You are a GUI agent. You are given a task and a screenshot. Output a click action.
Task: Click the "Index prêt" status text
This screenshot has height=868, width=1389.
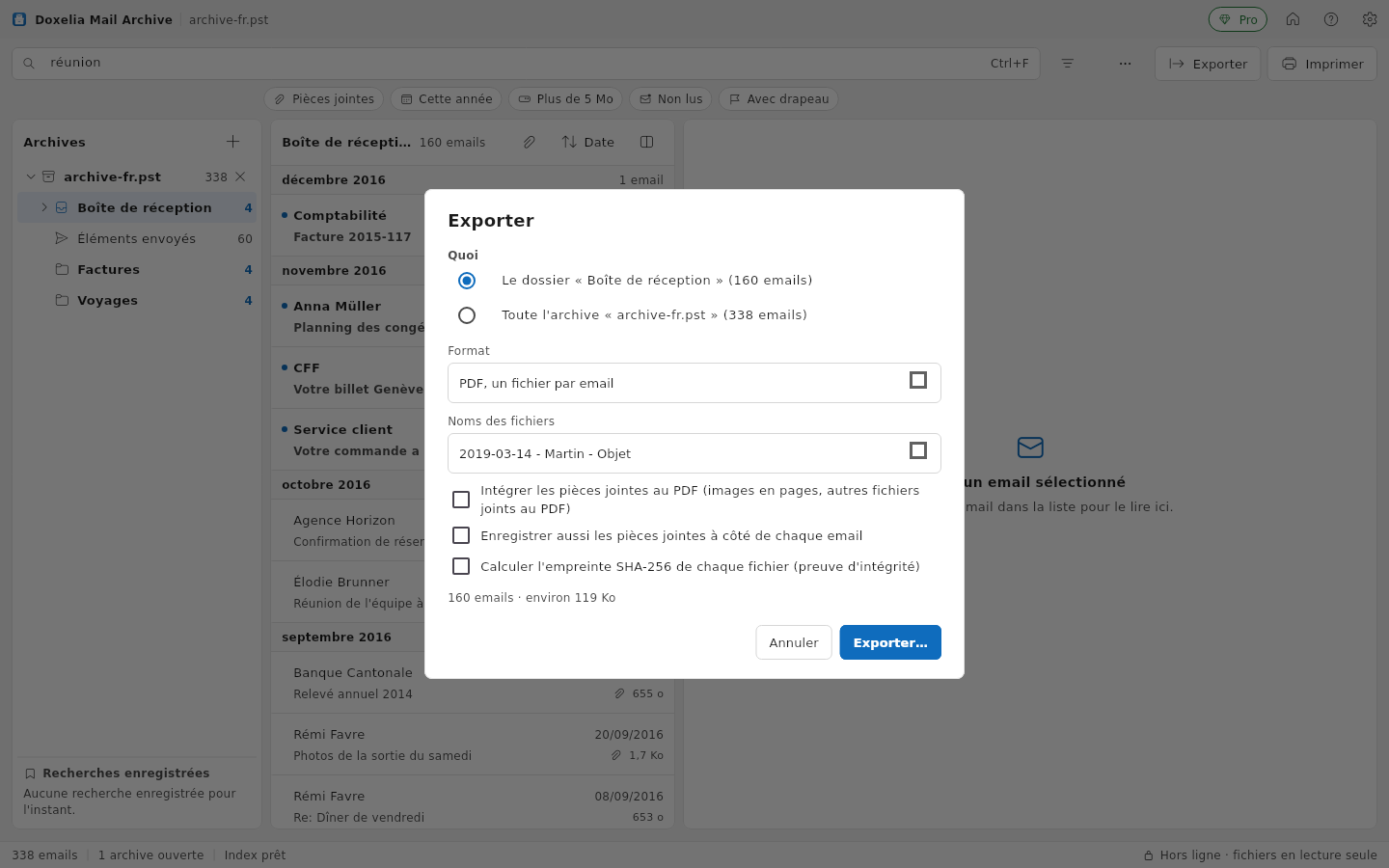(x=255, y=855)
